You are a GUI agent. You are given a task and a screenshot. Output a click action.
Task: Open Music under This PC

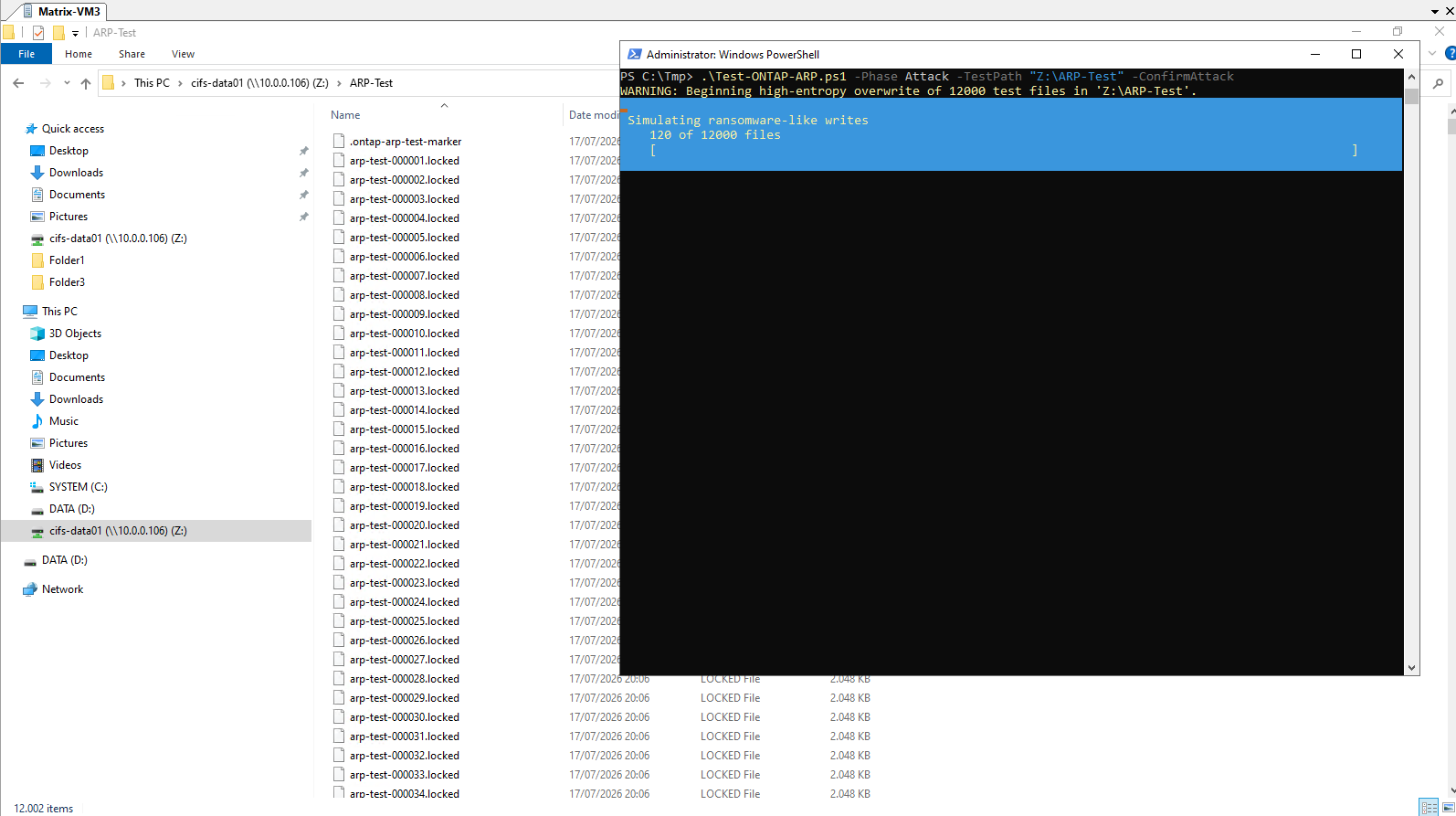tap(63, 421)
